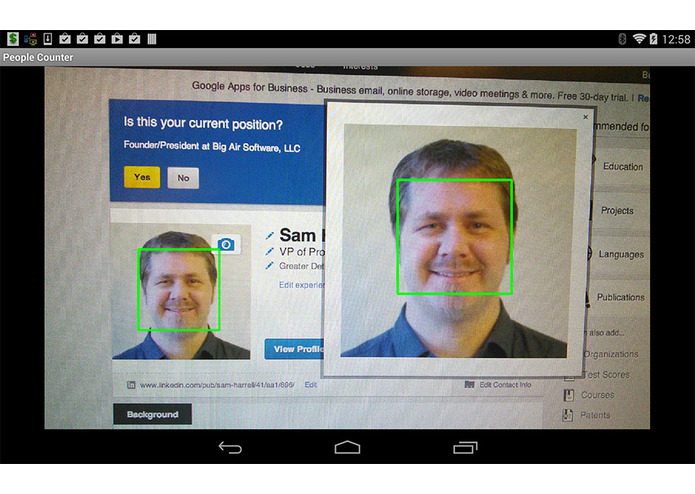
Task: Click the small profile photo thumbnail
Action: tap(181, 292)
